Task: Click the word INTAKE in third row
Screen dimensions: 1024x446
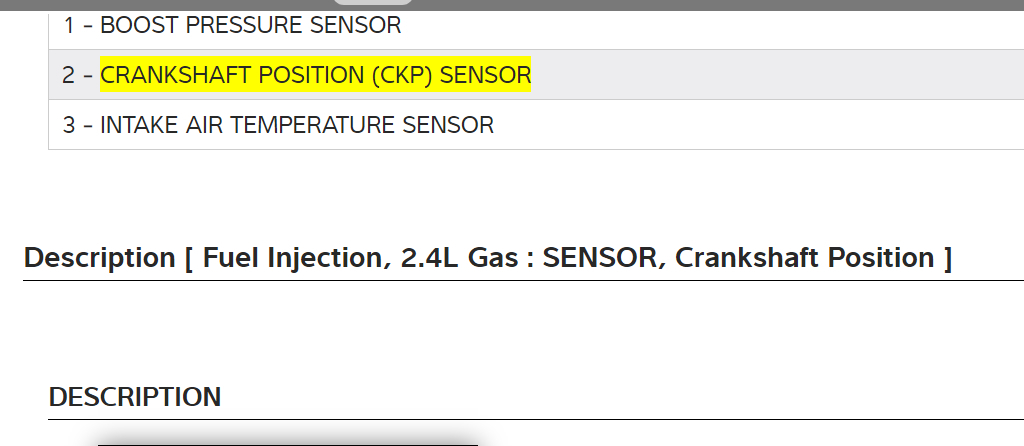Action: 133,125
